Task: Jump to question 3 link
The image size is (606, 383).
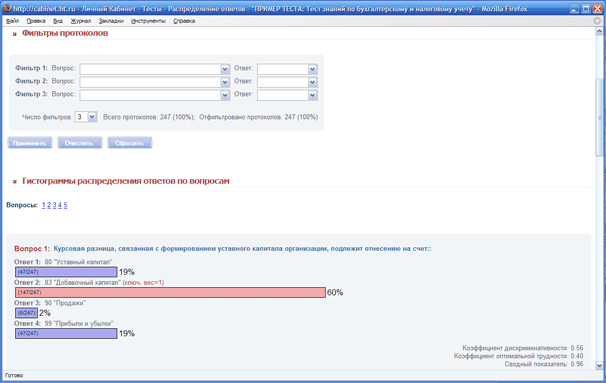Action: click(x=54, y=205)
